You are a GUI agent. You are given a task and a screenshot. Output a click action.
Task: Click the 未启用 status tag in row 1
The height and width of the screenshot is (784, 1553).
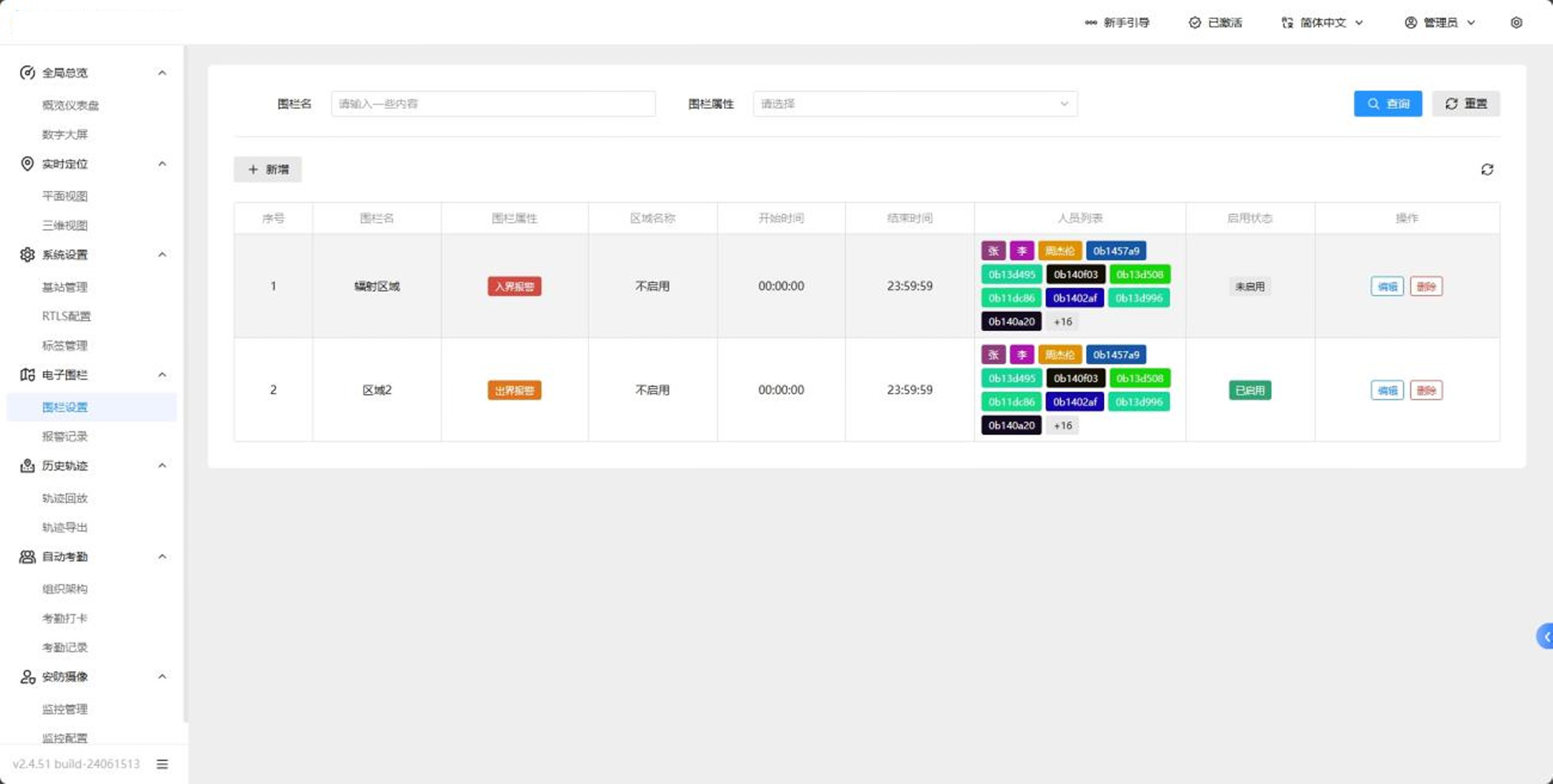[1249, 287]
